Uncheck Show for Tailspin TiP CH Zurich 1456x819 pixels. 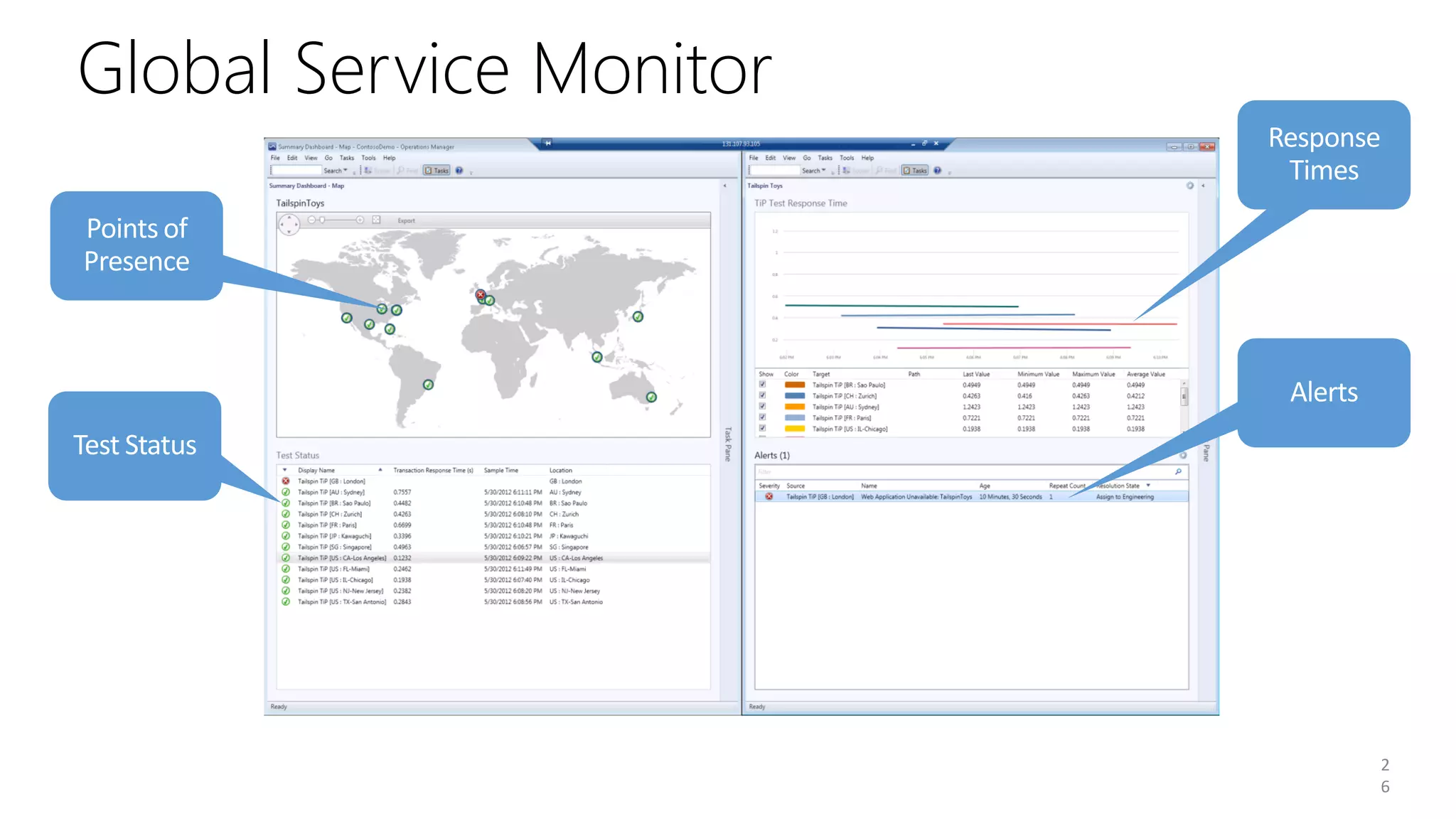pos(762,395)
